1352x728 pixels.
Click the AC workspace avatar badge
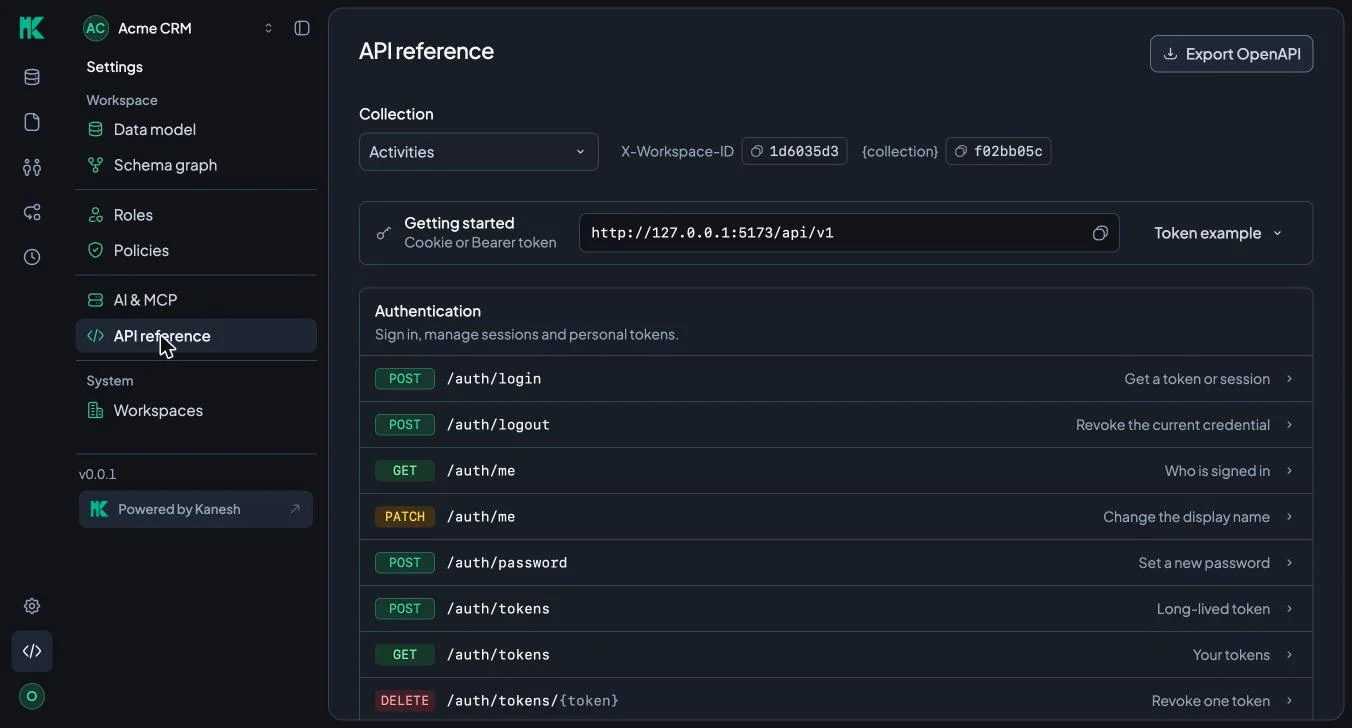pyautogui.click(x=96, y=28)
